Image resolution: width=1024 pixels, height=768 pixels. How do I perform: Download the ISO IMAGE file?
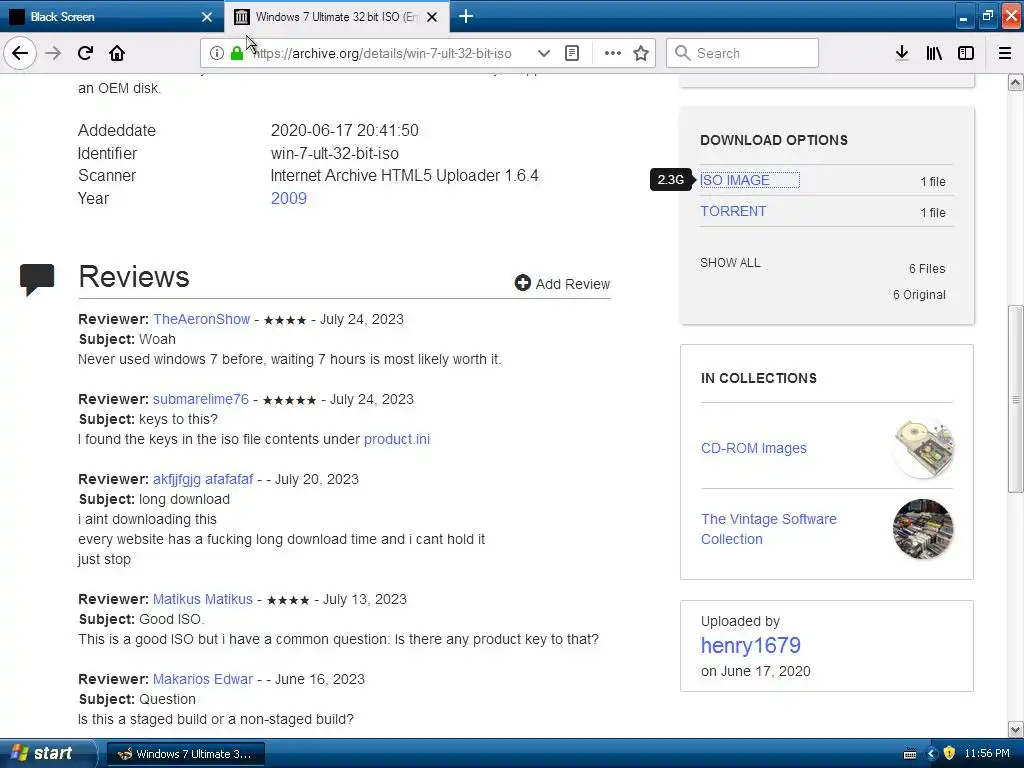[735, 180]
